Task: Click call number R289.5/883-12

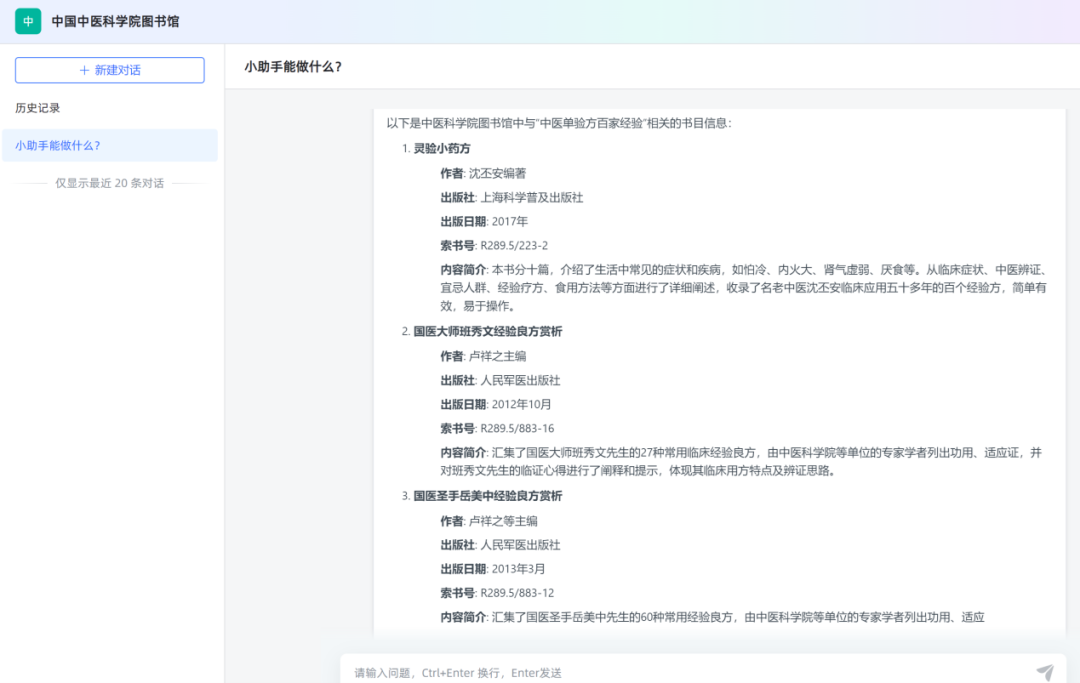Action: [517, 593]
